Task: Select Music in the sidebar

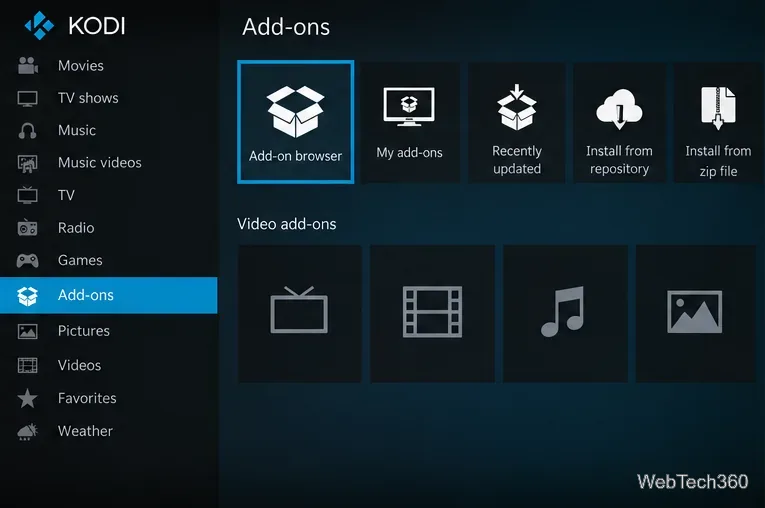Action: (x=77, y=130)
